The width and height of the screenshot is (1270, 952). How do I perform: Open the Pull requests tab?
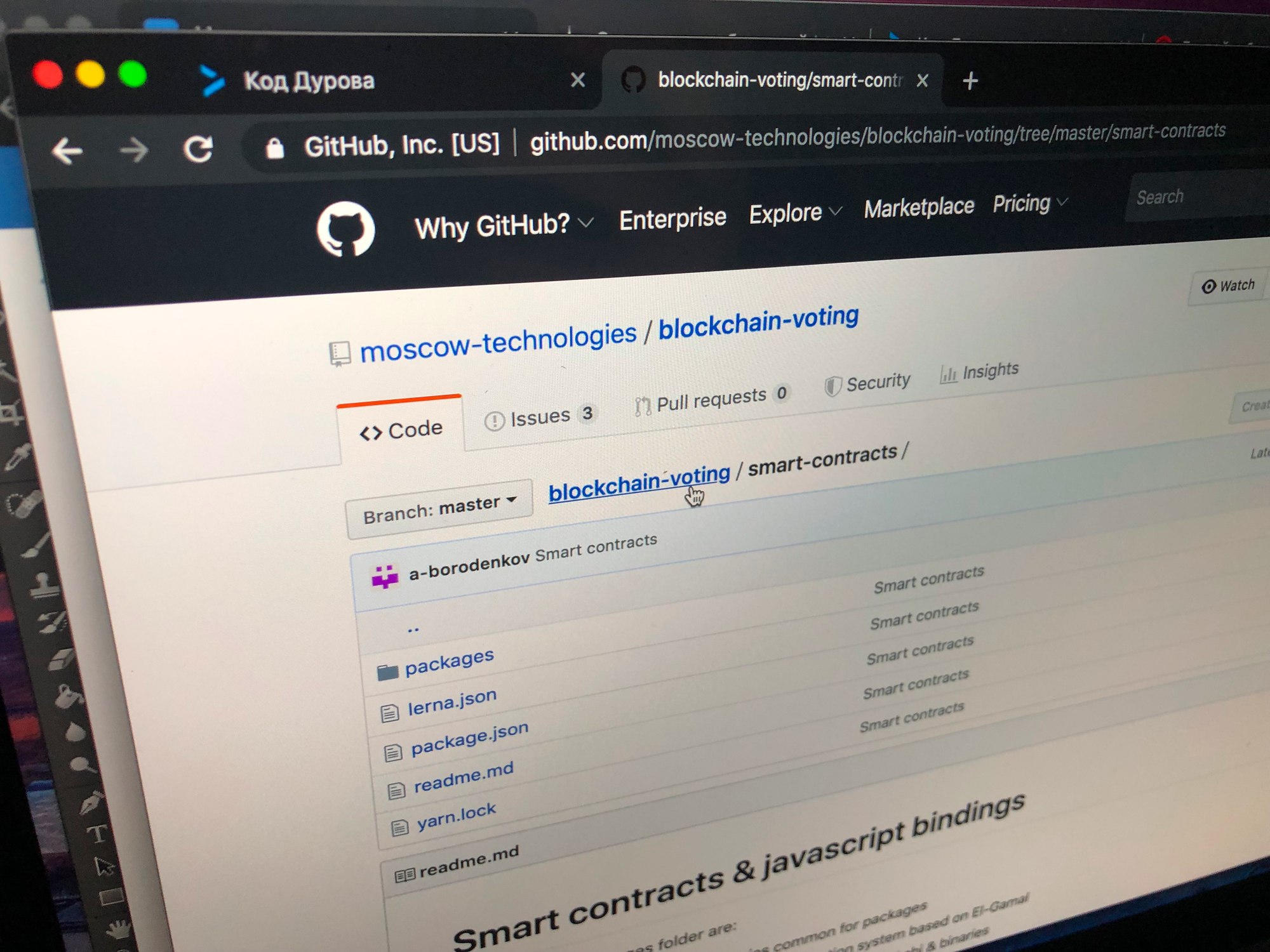[711, 400]
